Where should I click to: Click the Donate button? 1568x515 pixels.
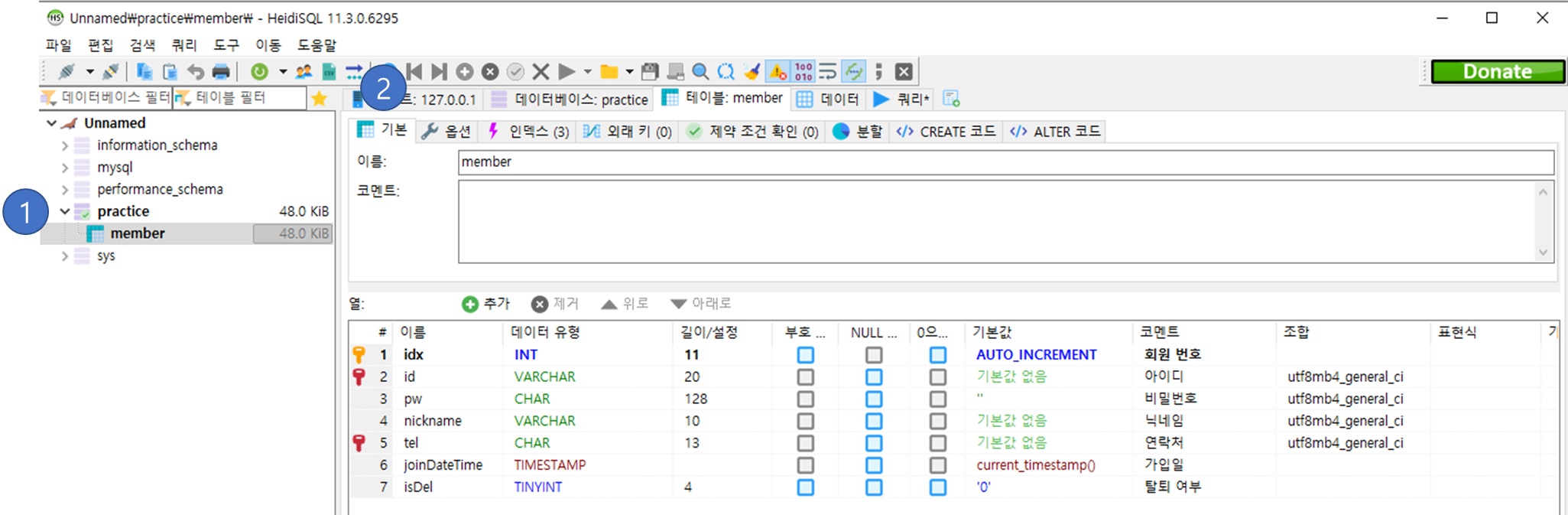pyautogui.click(x=1498, y=72)
